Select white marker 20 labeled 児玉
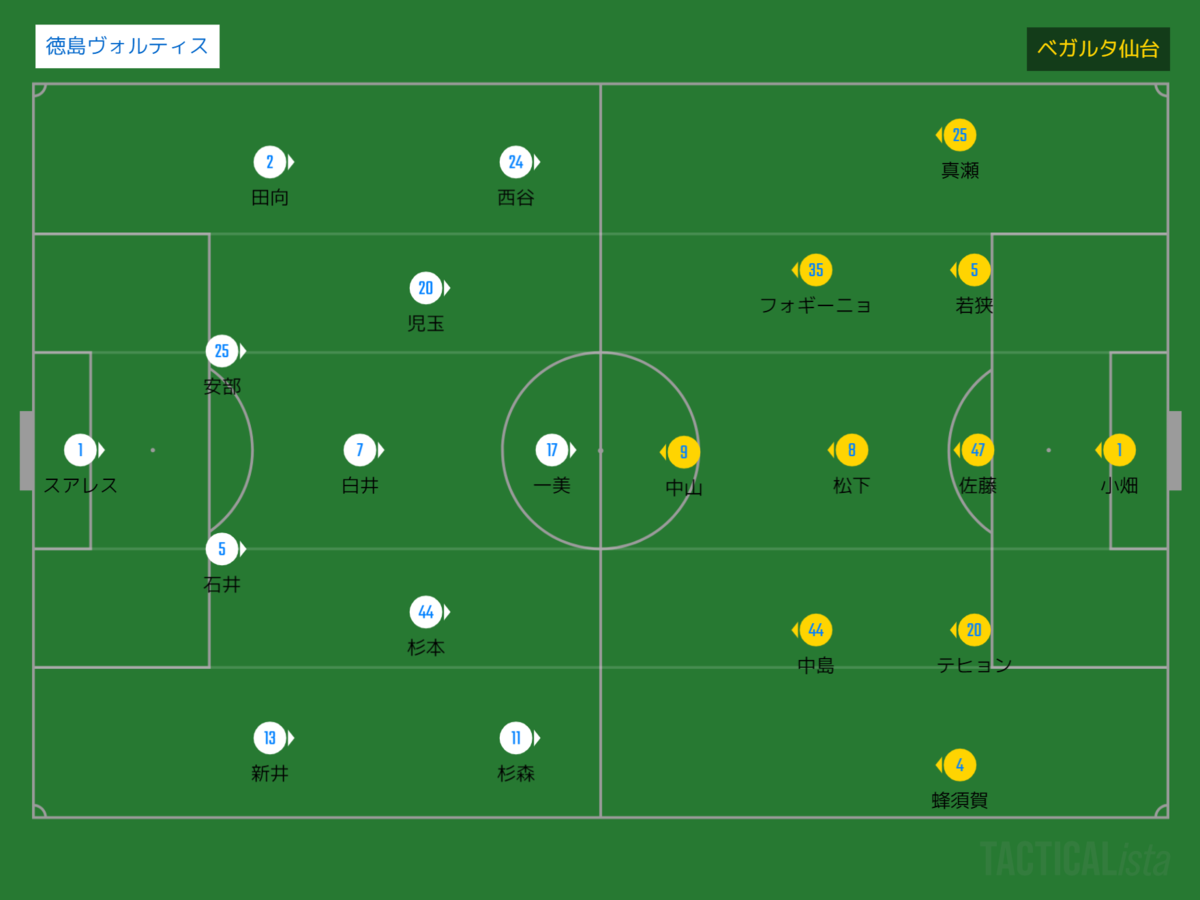Viewport: 1200px width, 900px height. pos(426,288)
